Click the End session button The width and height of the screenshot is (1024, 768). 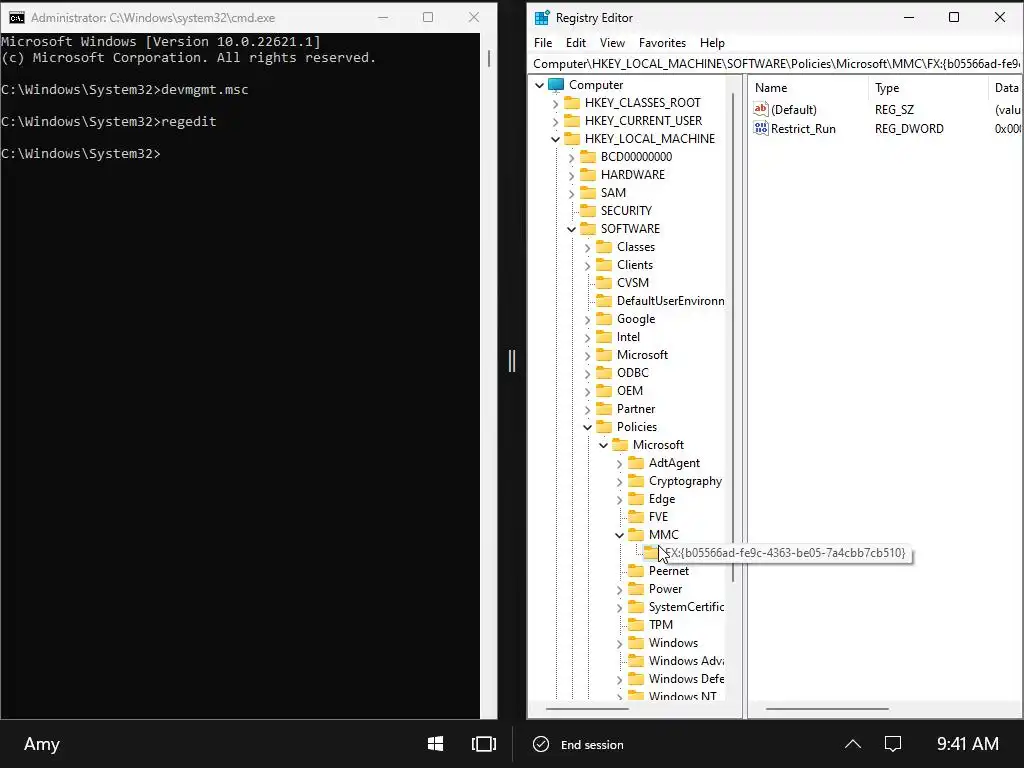click(579, 744)
